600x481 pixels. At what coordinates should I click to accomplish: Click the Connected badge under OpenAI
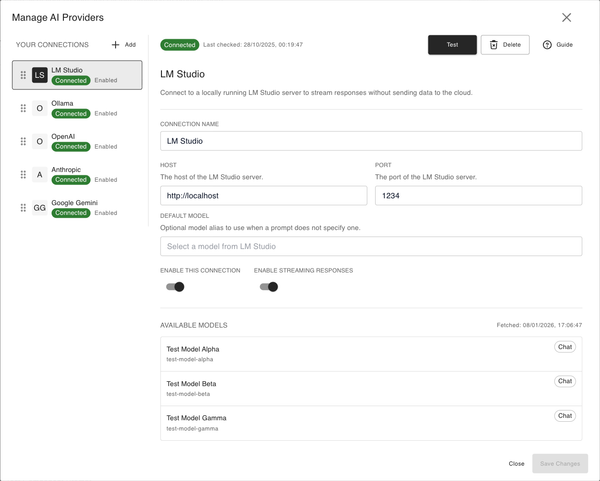coord(71,147)
